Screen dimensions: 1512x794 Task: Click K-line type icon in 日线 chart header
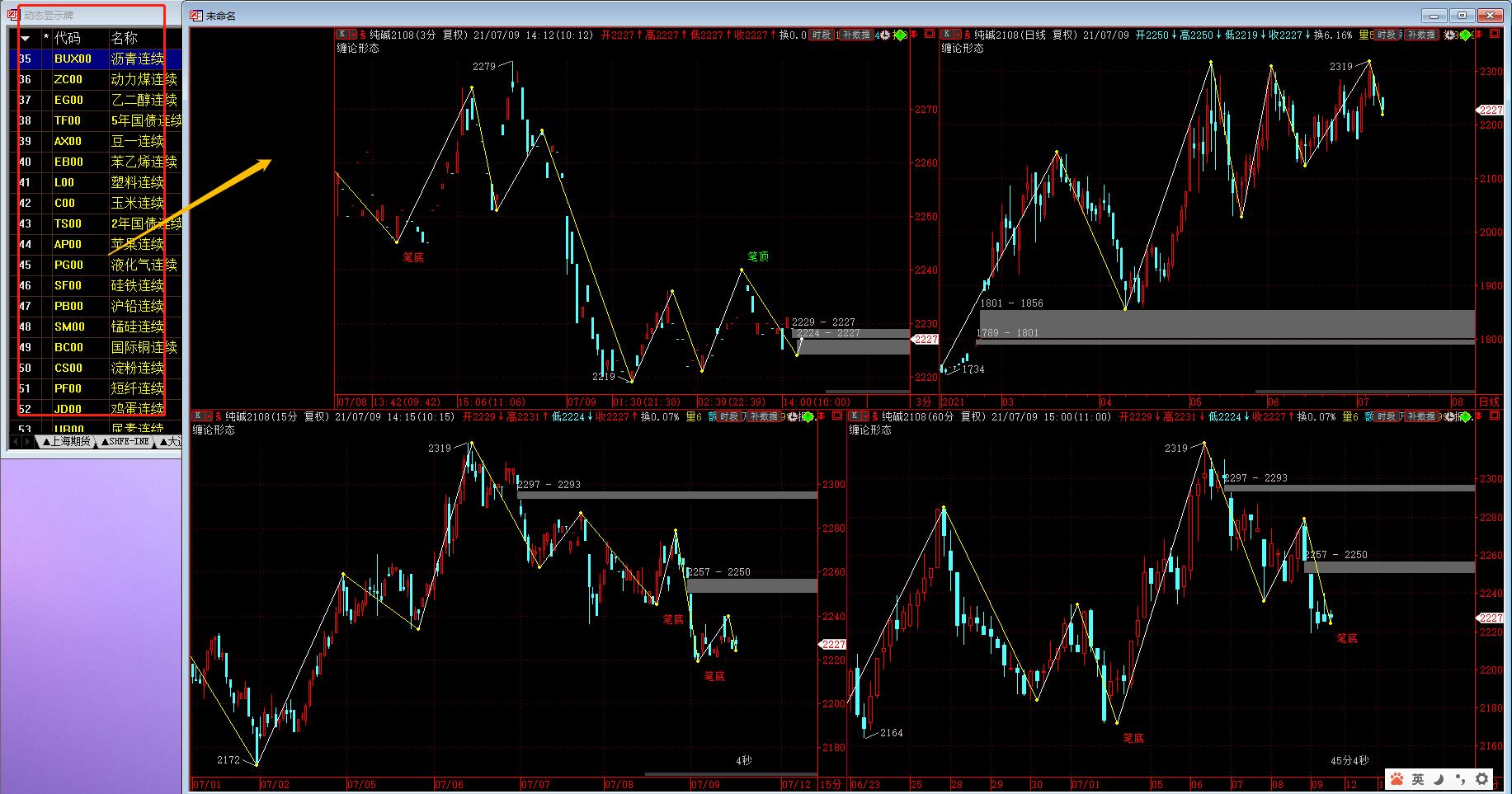[947, 35]
